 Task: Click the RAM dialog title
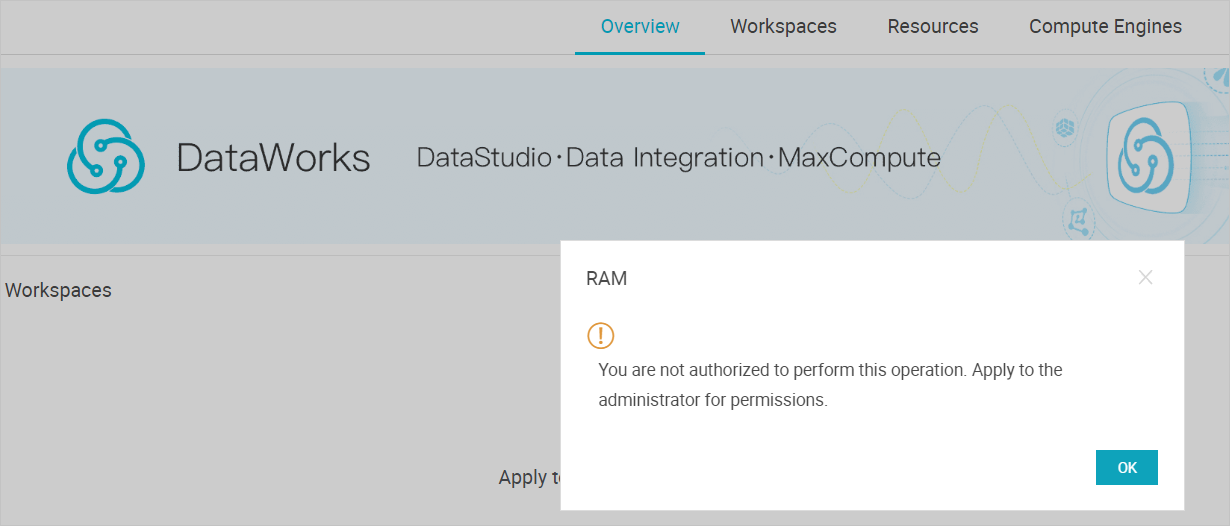(606, 279)
